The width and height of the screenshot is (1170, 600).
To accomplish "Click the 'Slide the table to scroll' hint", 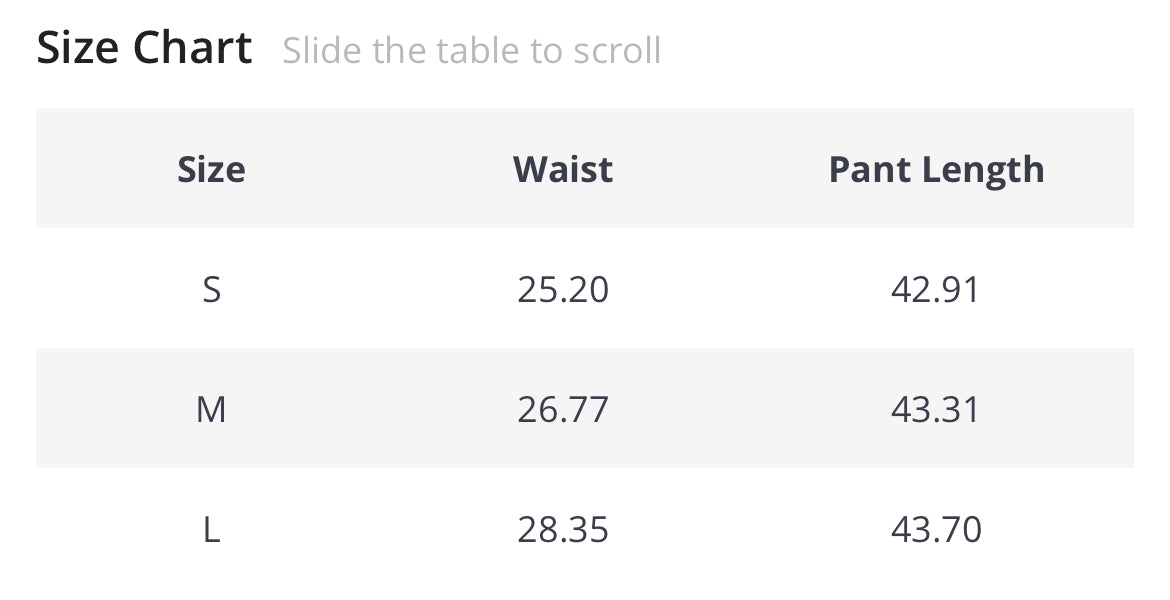I will point(471,50).
